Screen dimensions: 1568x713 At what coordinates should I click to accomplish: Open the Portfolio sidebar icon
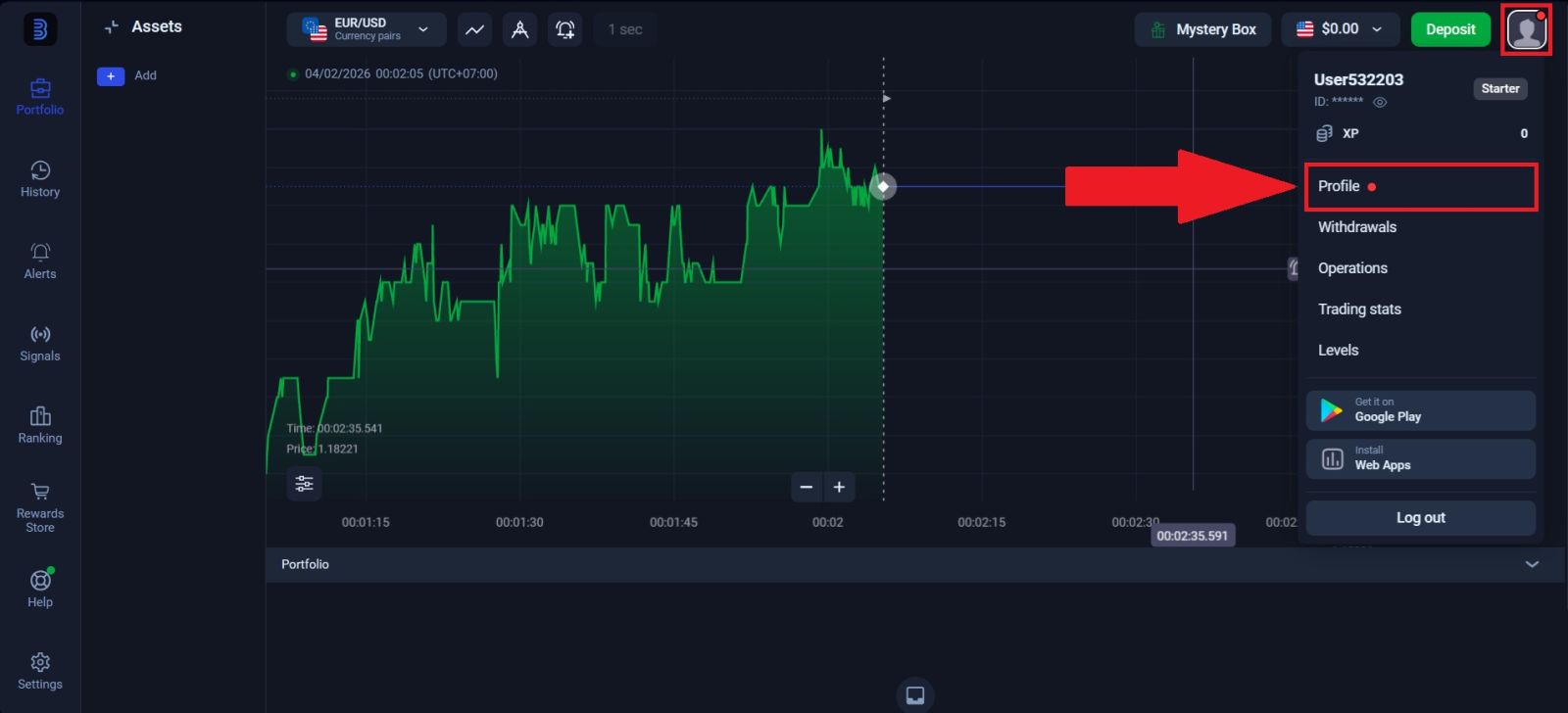(x=40, y=97)
